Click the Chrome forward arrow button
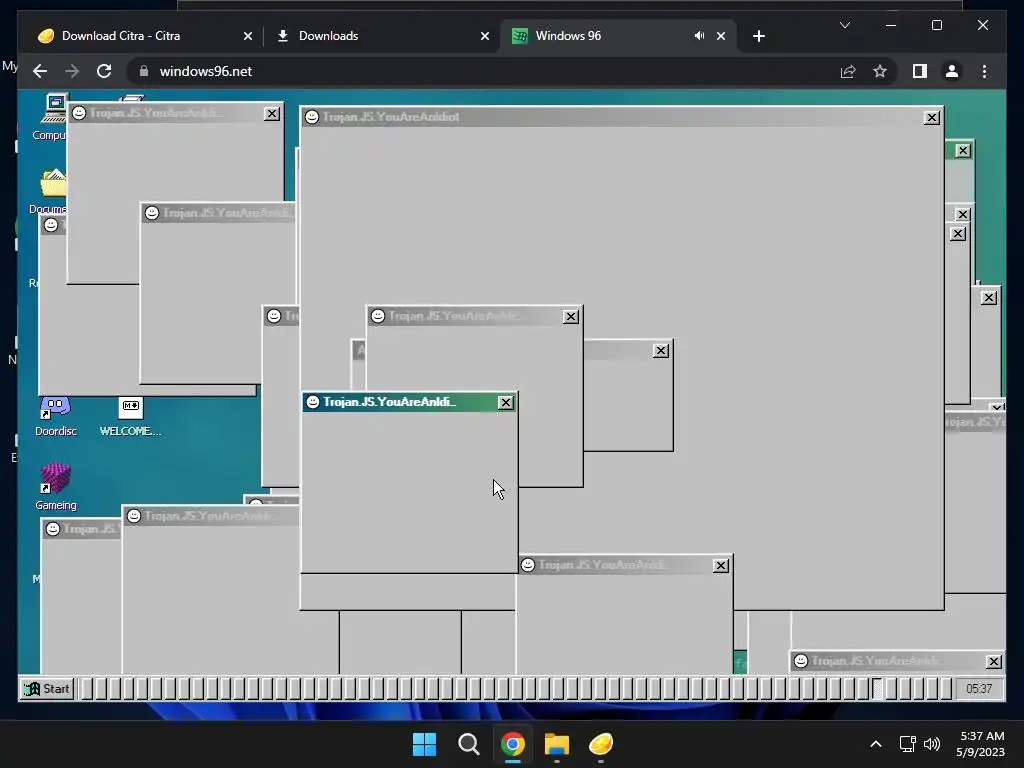Screen dimensions: 1024x768 click(72, 71)
